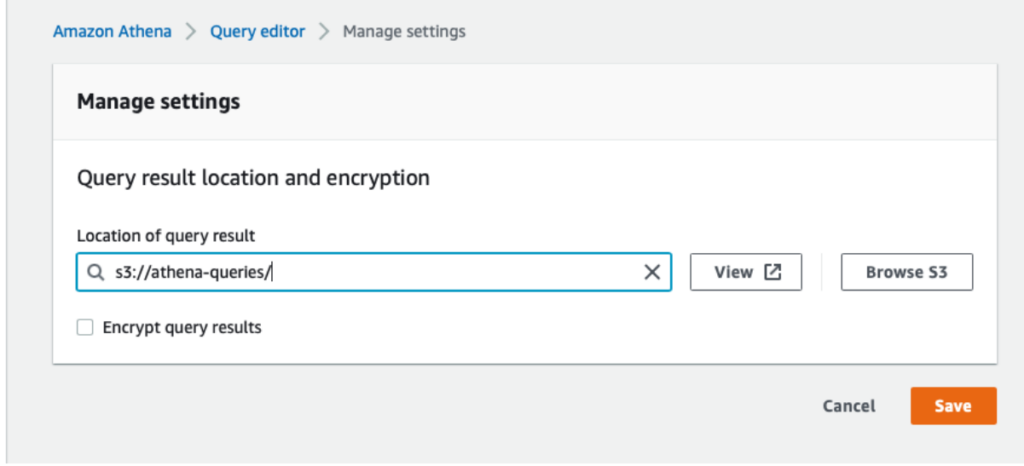Click the Location of query result label
The width and height of the screenshot is (1024, 466).
pyautogui.click(x=166, y=236)
